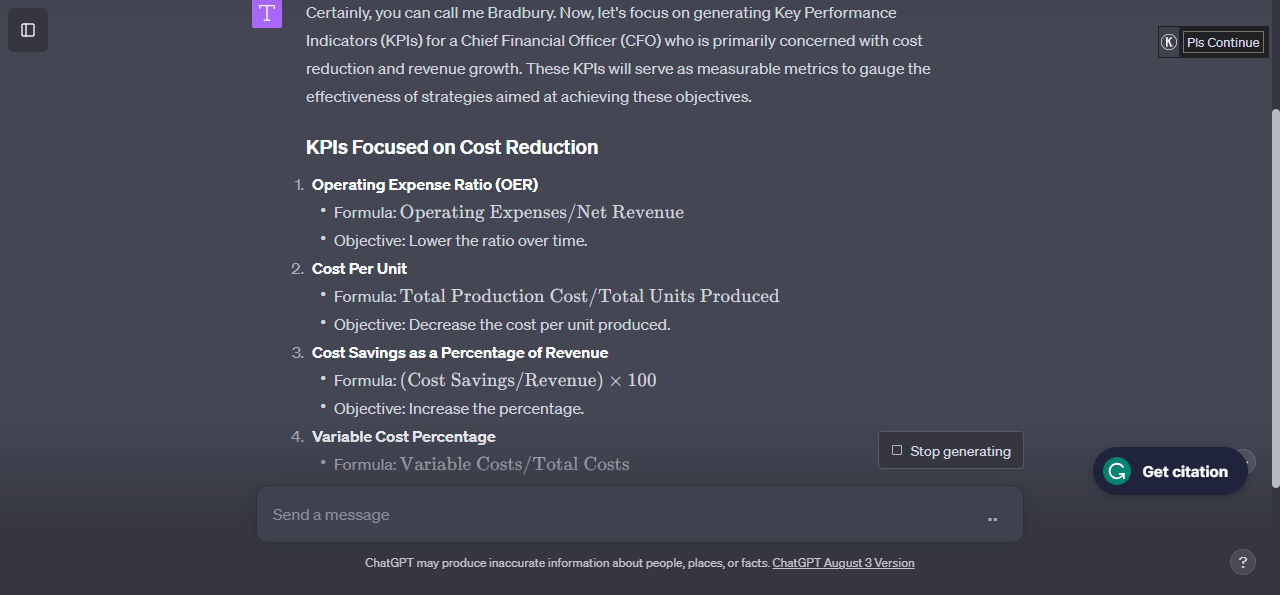Stop generating the response
Viewport: 1280px width, 595px height.
pyautogui.click(x=951, y=450)
